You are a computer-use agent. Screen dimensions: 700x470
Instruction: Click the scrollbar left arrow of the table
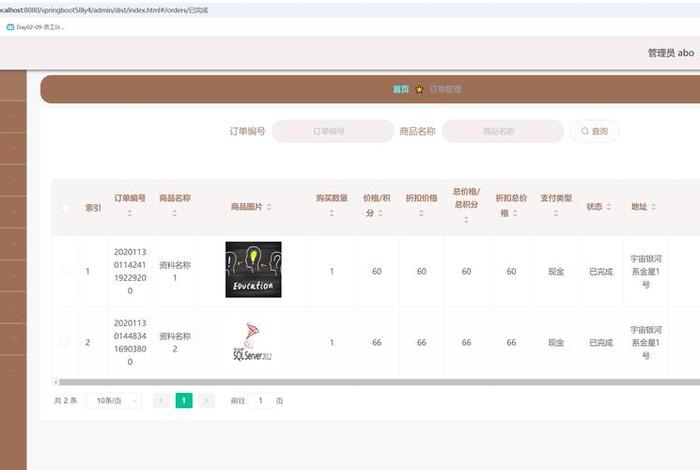click(55, 382)
